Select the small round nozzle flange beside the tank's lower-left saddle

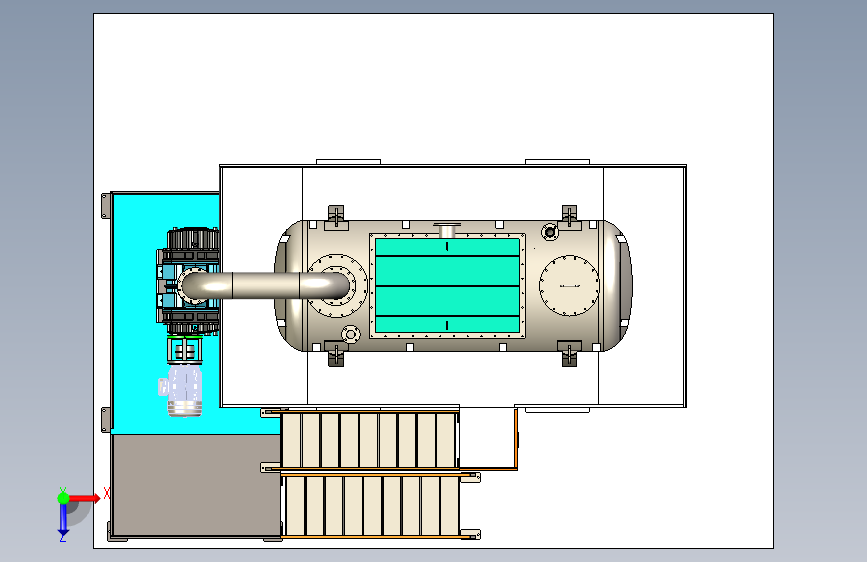[x=351, y=334]
